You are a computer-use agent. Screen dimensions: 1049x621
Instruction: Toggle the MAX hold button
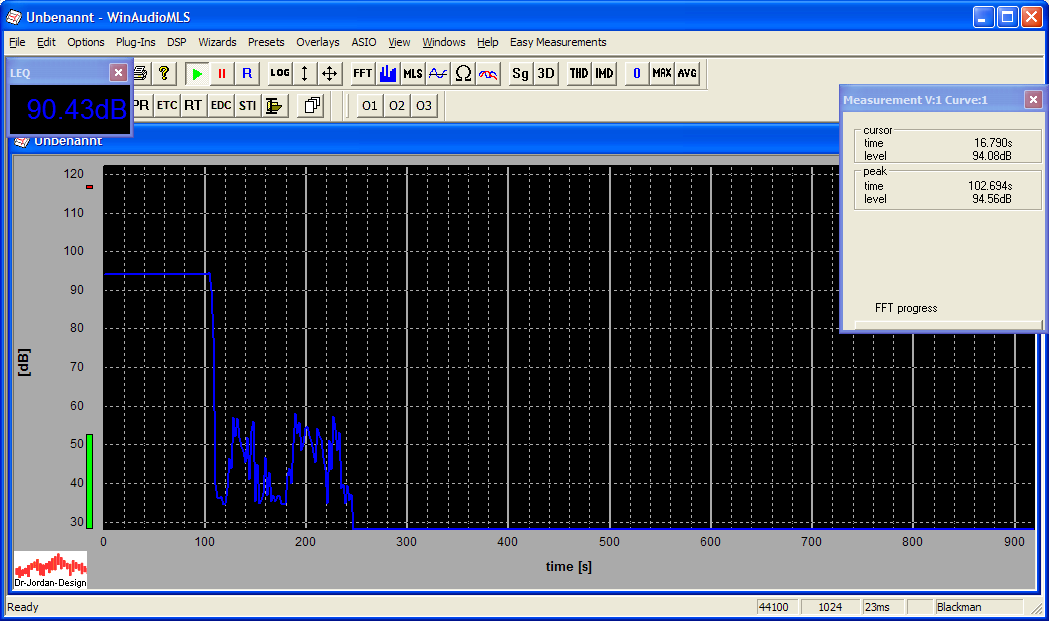click(x=662, y=74)
